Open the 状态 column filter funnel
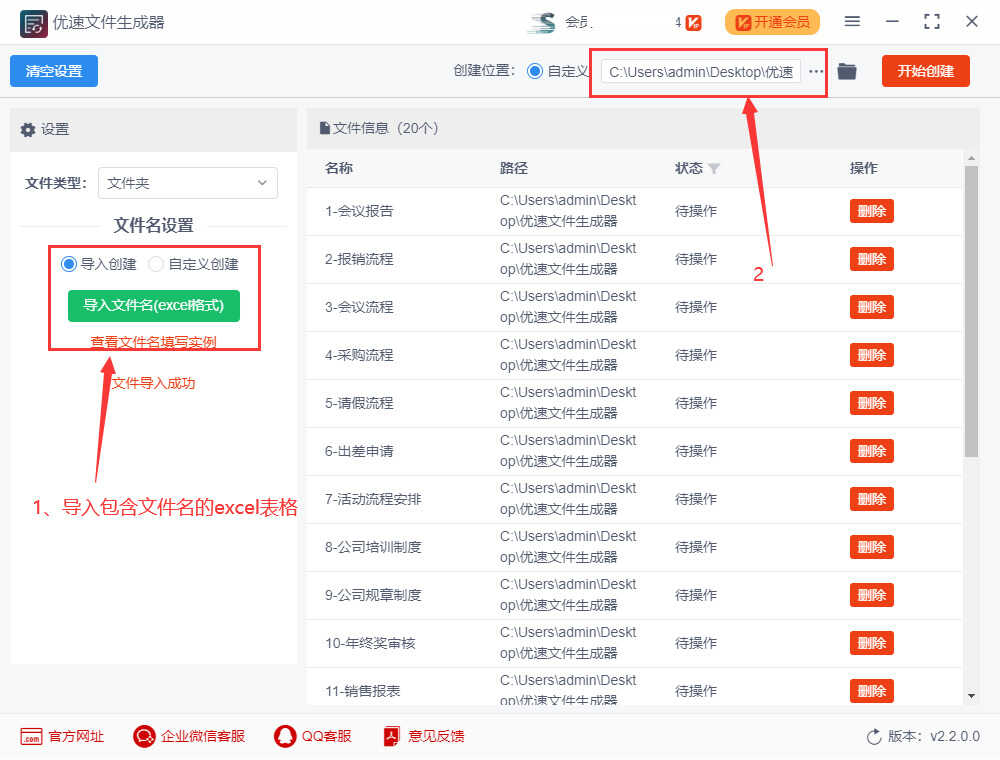Screen dimensions: 1000x760 tap(714, 168)
